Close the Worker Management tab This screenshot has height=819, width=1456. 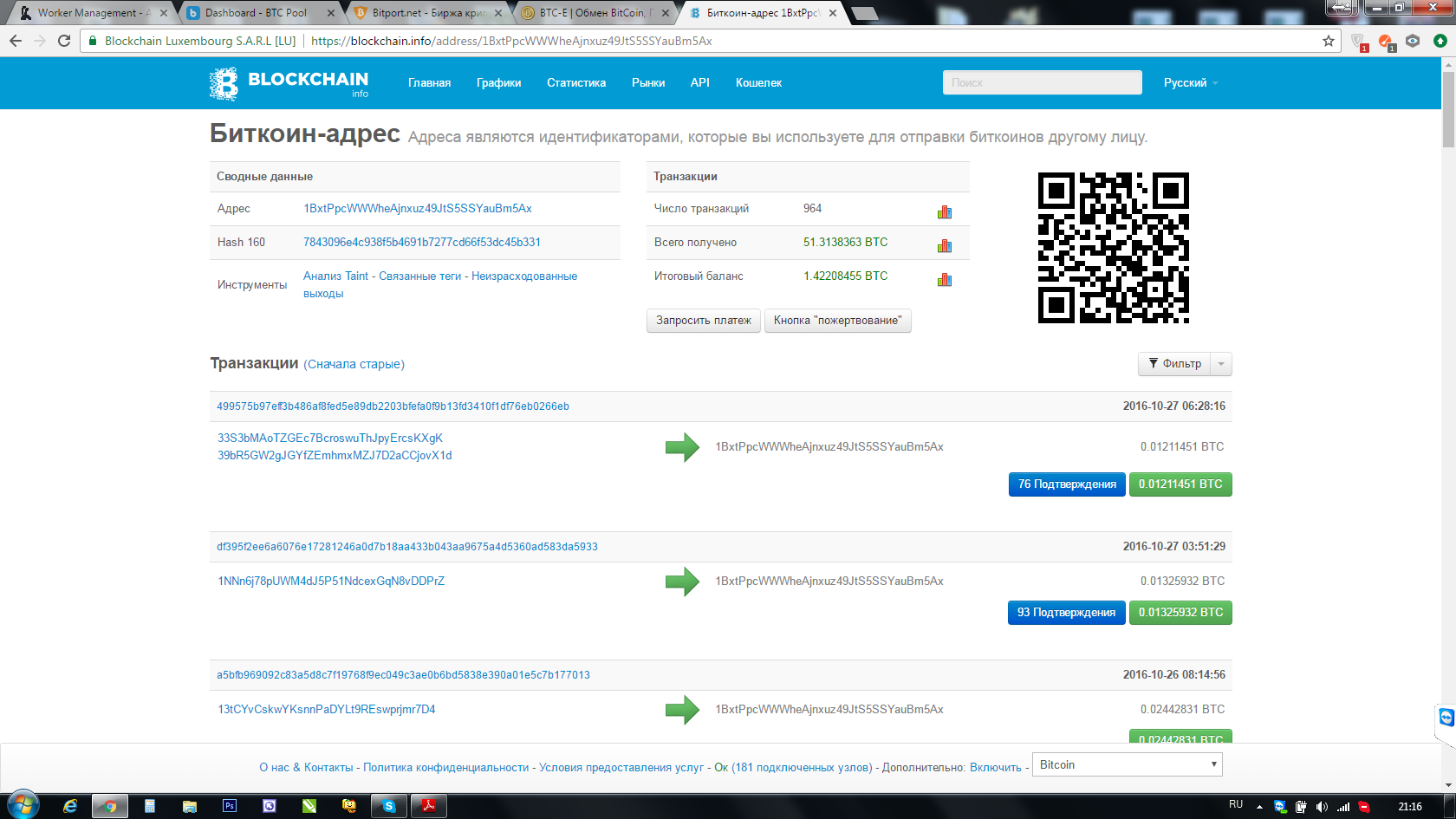(x=163, y=13)
